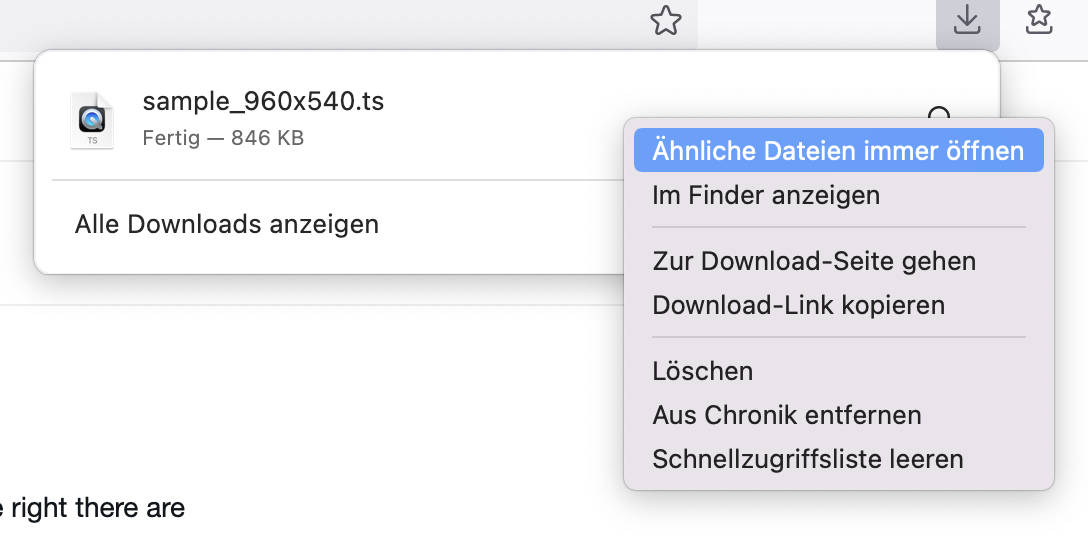Select 'Zur Download-Seite gehen'
This screenshot has width=1088, height=542.
pyautogui.click(x=814, y=261)
